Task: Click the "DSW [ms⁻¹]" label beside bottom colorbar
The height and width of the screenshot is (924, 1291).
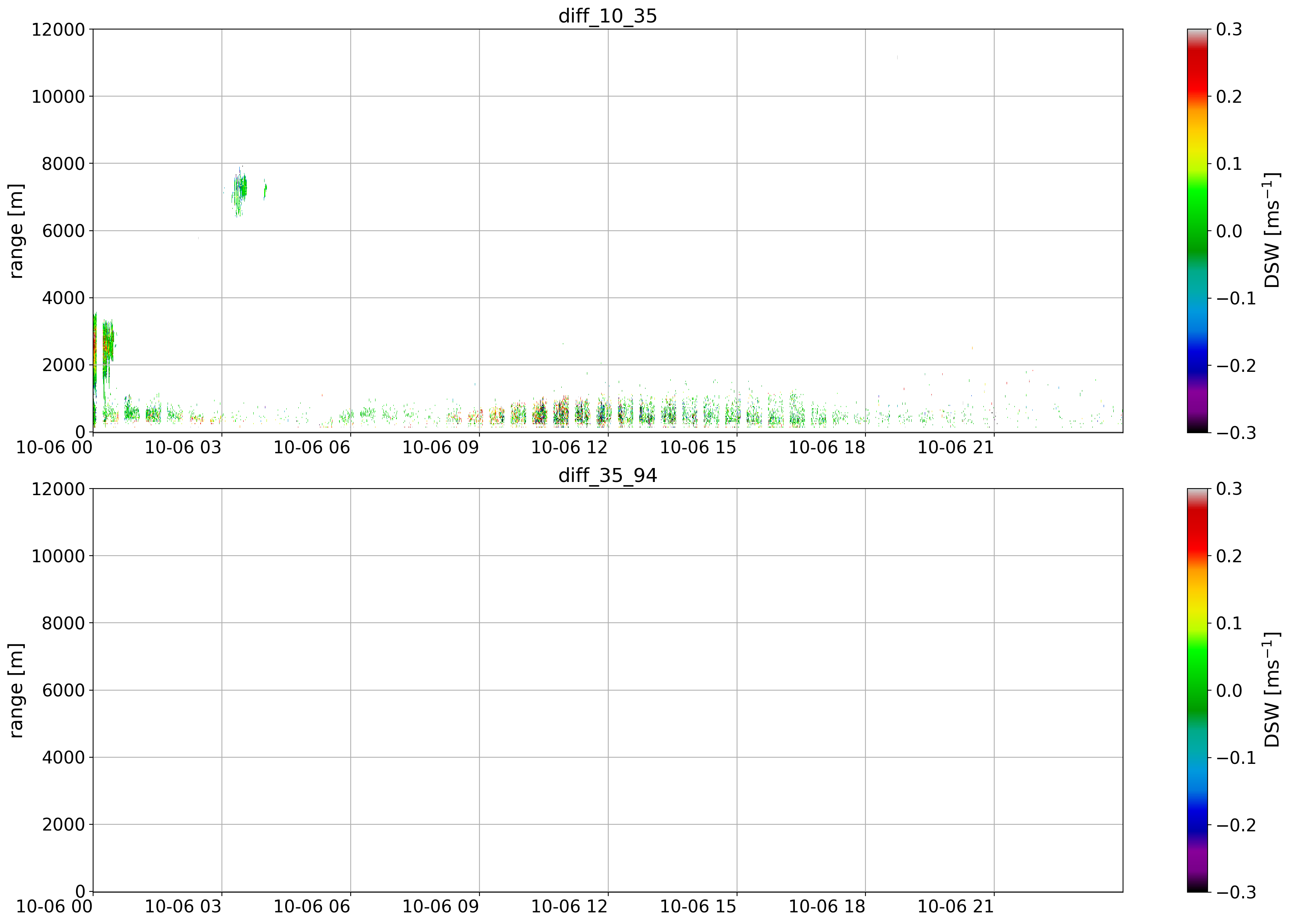Action: pos(1271,689)
